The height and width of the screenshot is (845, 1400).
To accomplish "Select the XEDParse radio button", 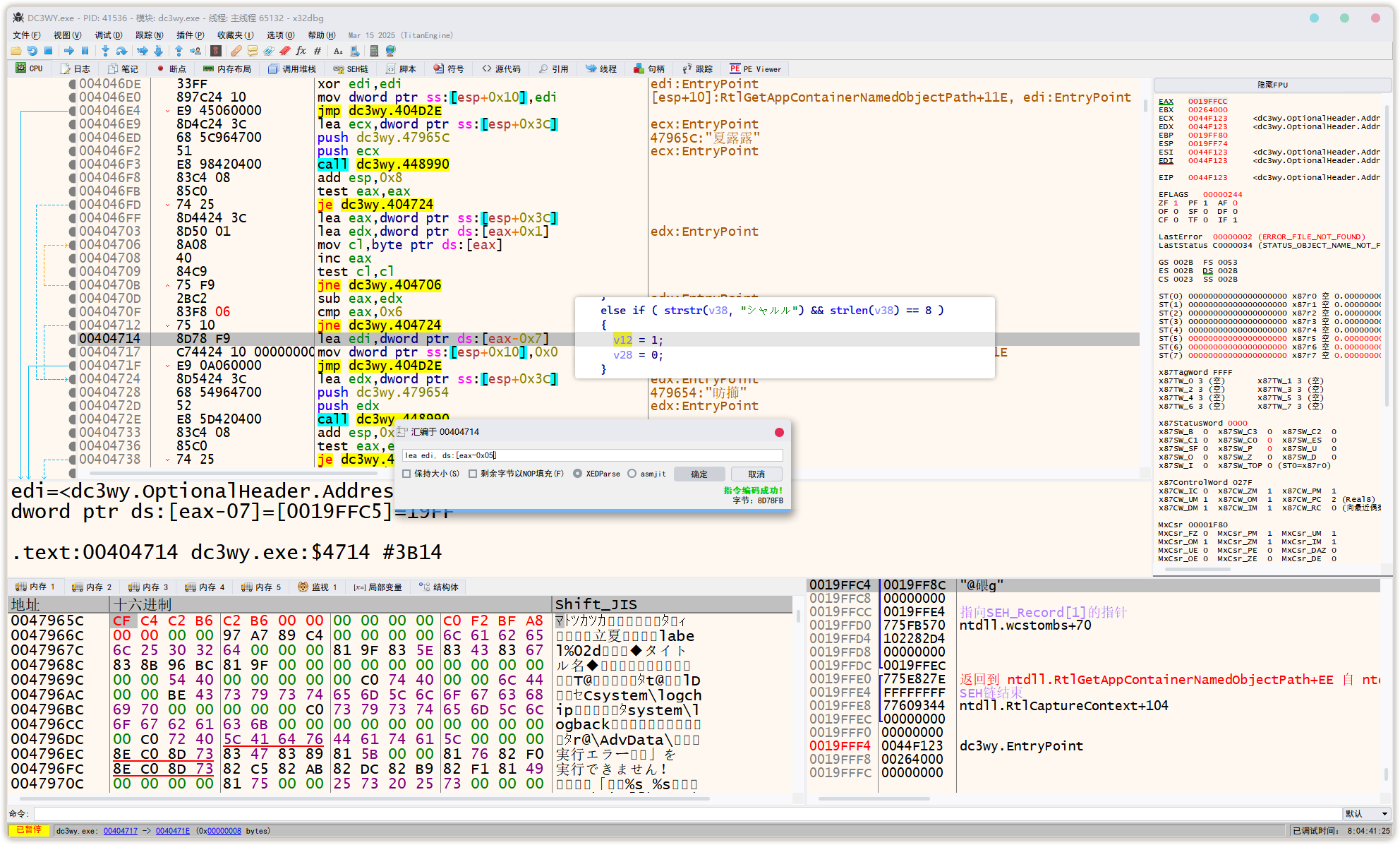I will pos(578,474).
